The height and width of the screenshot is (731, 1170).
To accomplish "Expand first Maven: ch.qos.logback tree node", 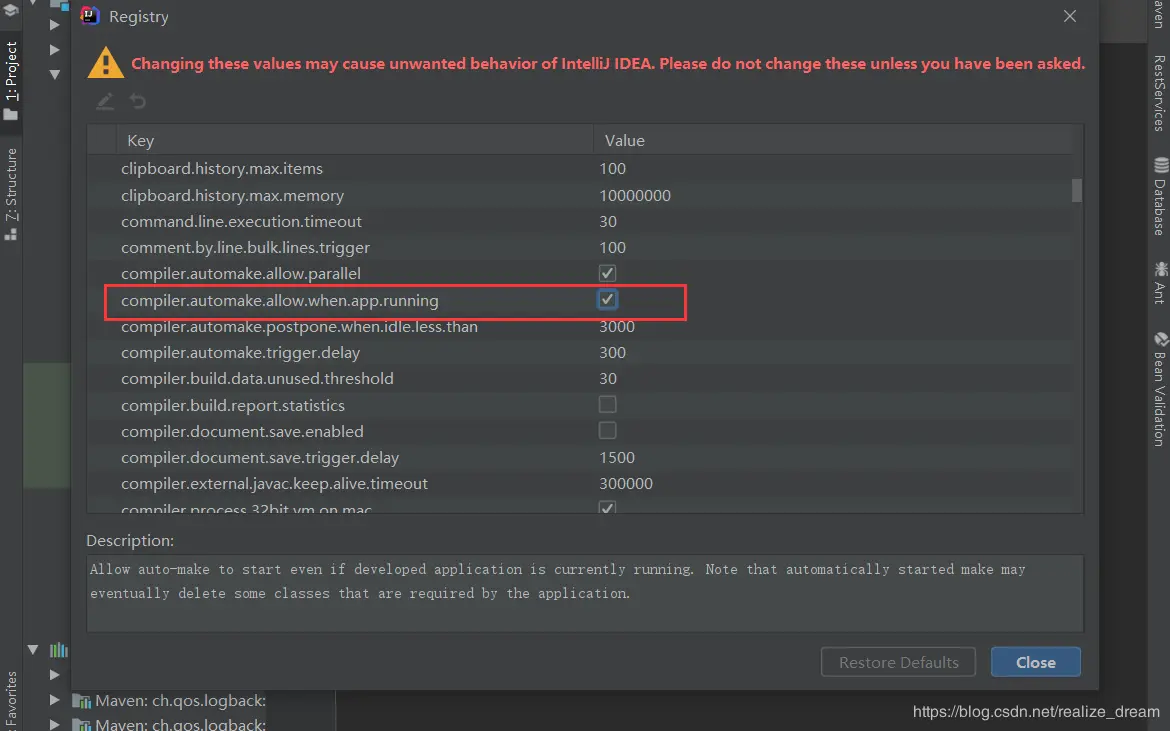I will click(54, 700).
